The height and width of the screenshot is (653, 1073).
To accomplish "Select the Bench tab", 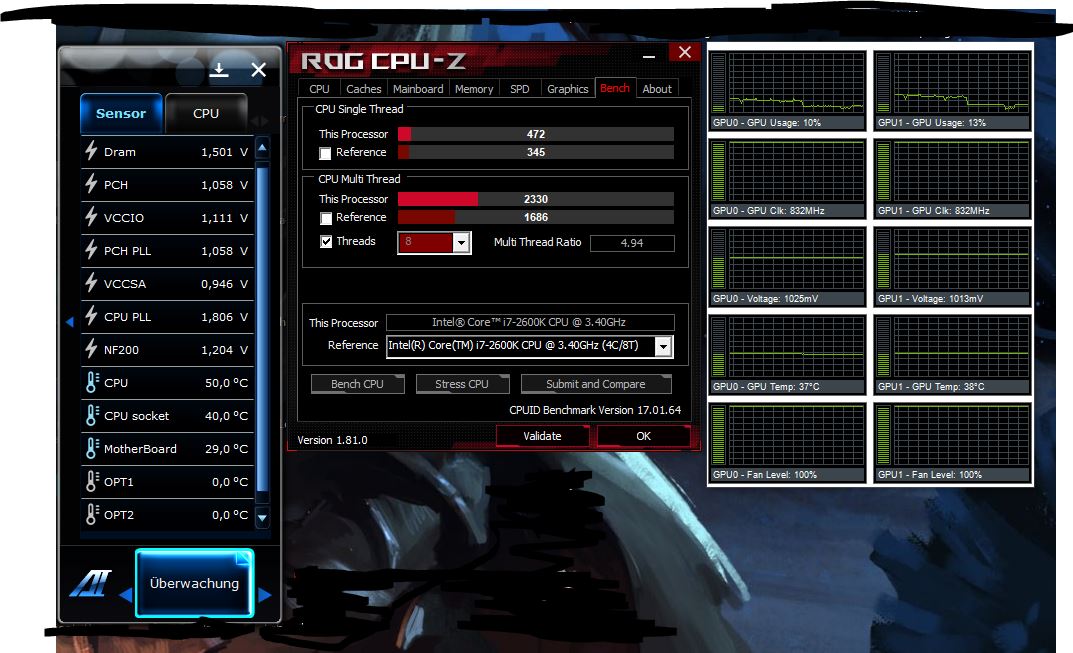I will point(615,88).
